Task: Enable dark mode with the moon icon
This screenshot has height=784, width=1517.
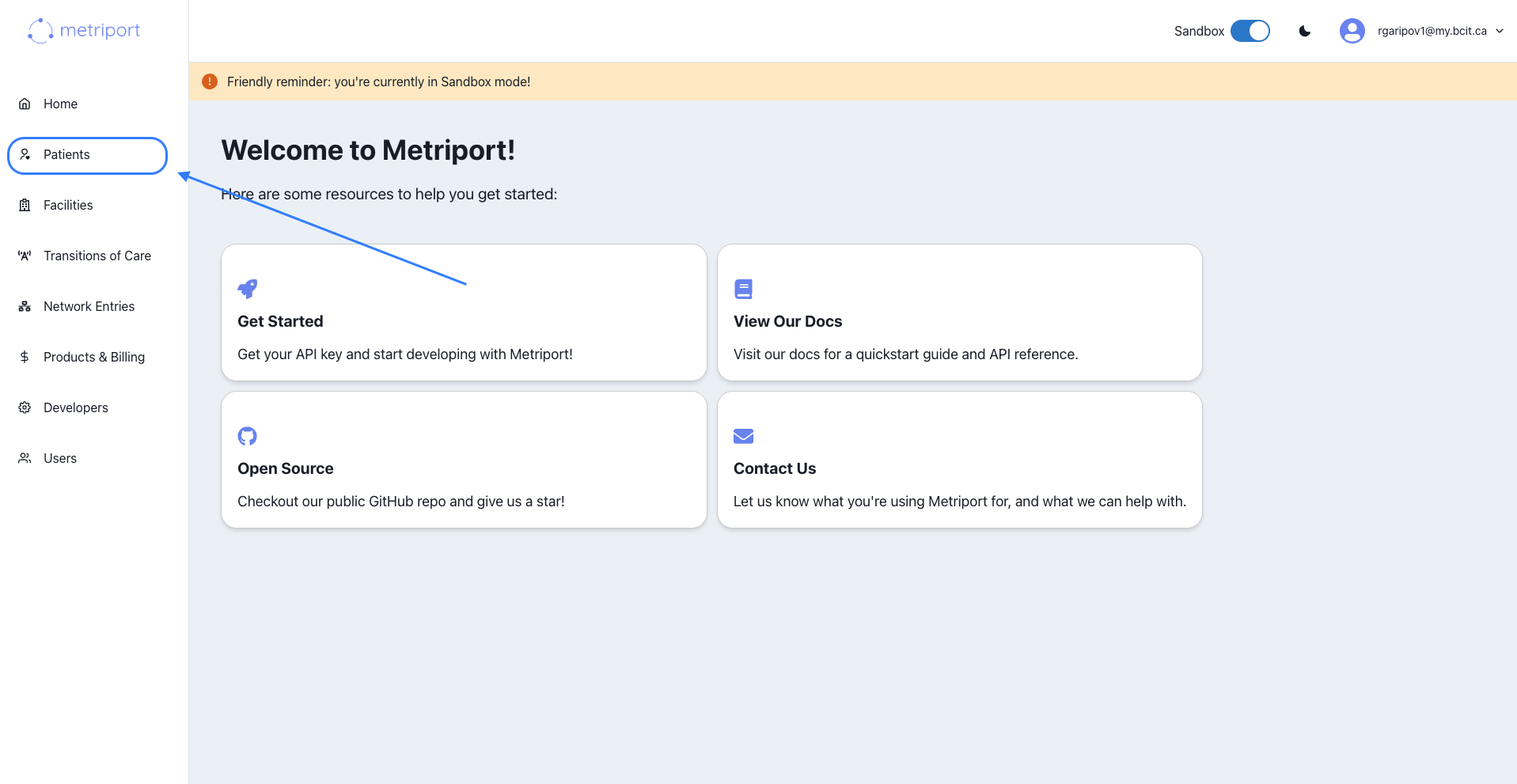Action: pos(1304,31)
